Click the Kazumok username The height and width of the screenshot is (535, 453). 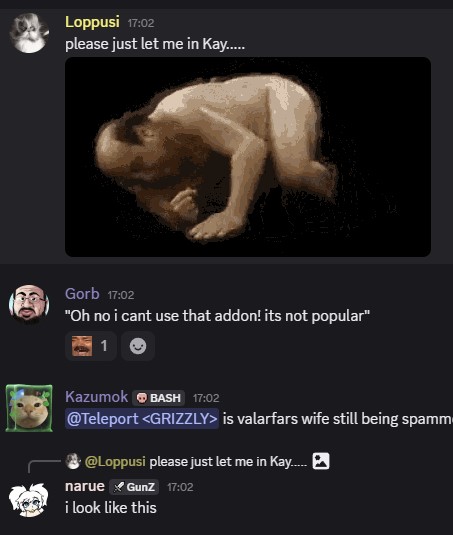[x=97, y=397]
